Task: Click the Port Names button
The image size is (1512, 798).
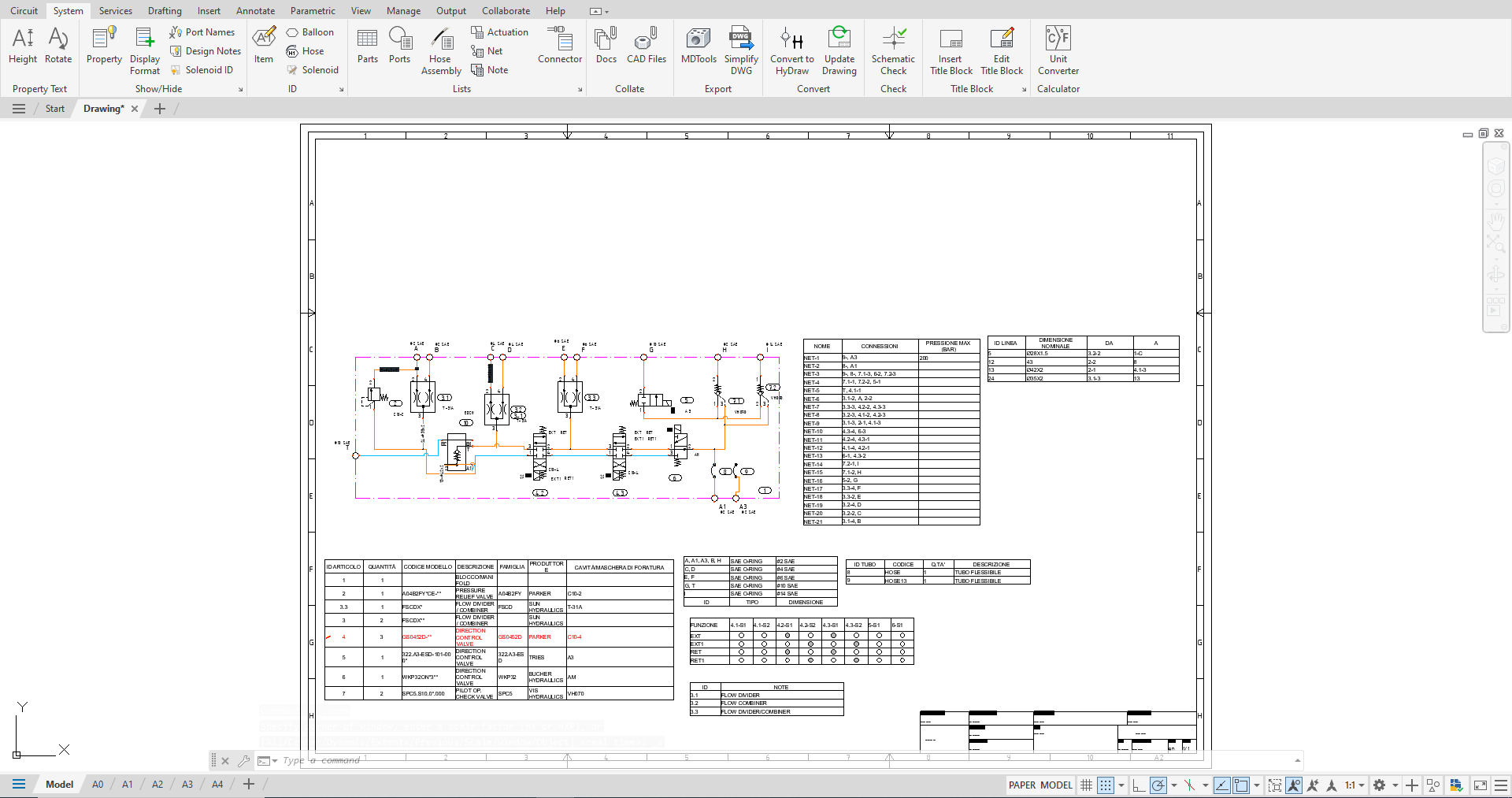Action: point(202,32)
